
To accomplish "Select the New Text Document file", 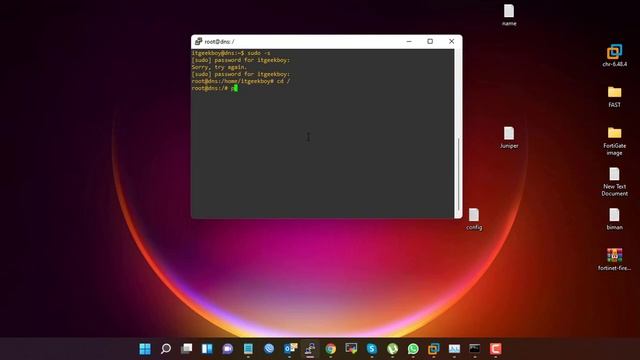I will point(614,182).
